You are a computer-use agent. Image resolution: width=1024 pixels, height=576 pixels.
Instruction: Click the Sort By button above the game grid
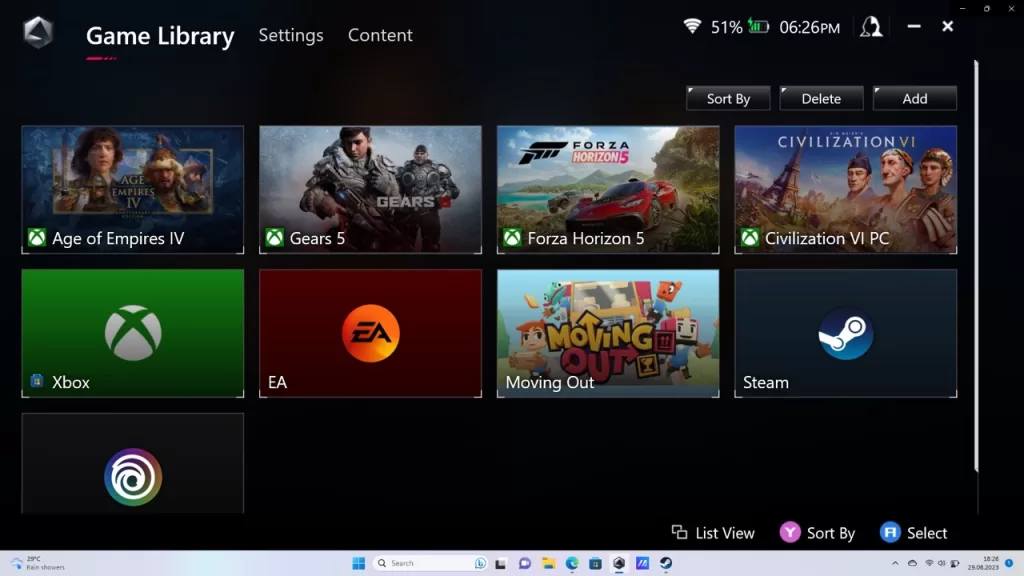pyautogui.click(x=728, y=99)
